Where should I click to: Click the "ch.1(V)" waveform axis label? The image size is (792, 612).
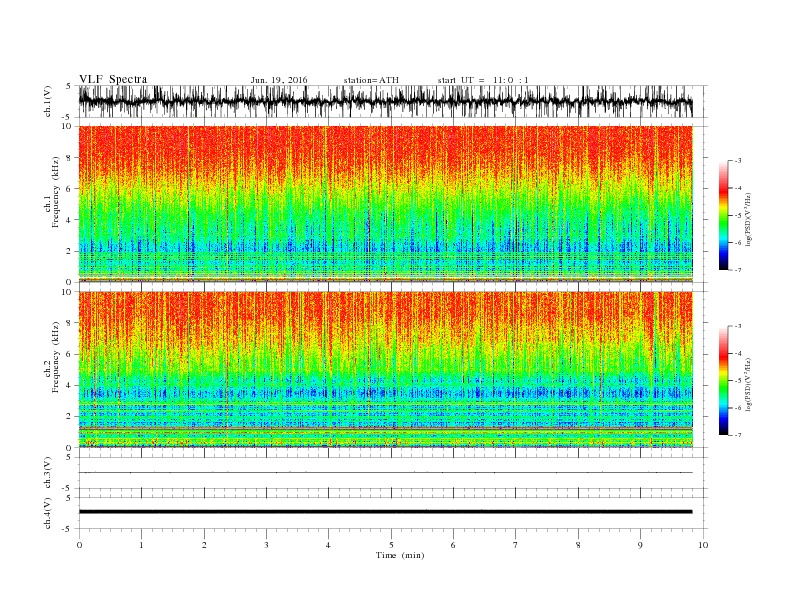[48, 101]
